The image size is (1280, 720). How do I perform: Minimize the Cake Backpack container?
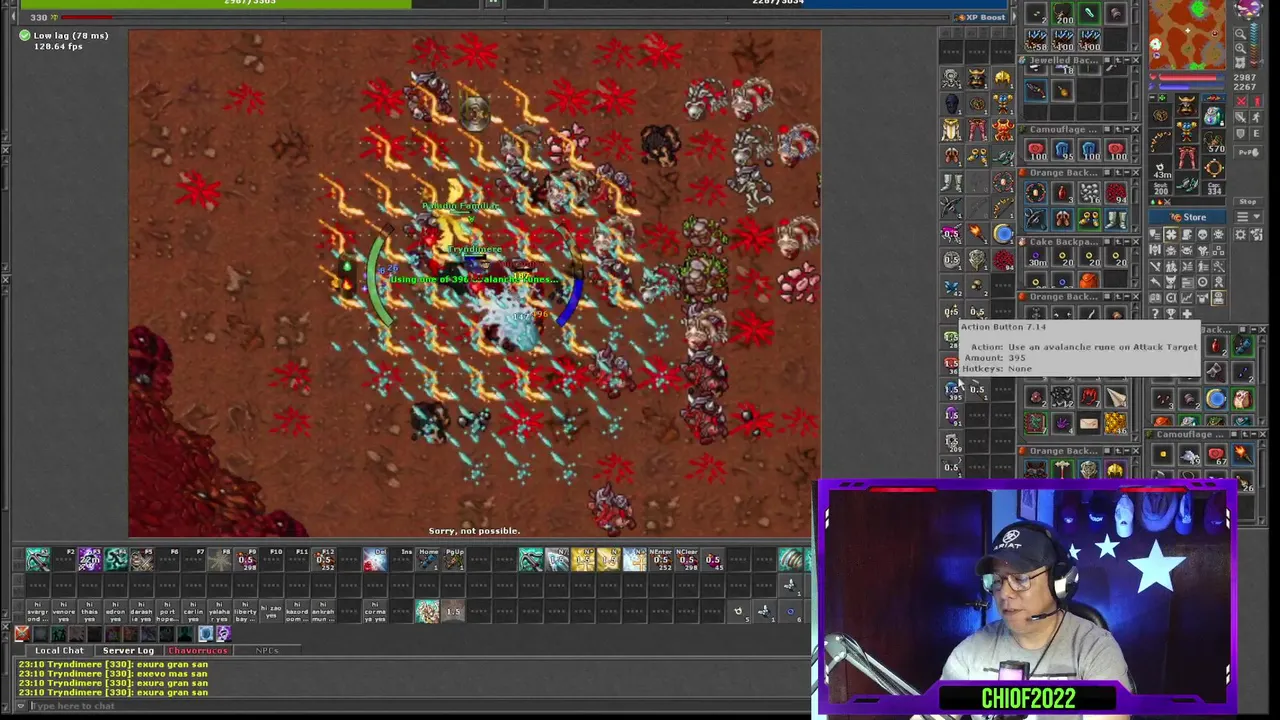[1127, 242]
